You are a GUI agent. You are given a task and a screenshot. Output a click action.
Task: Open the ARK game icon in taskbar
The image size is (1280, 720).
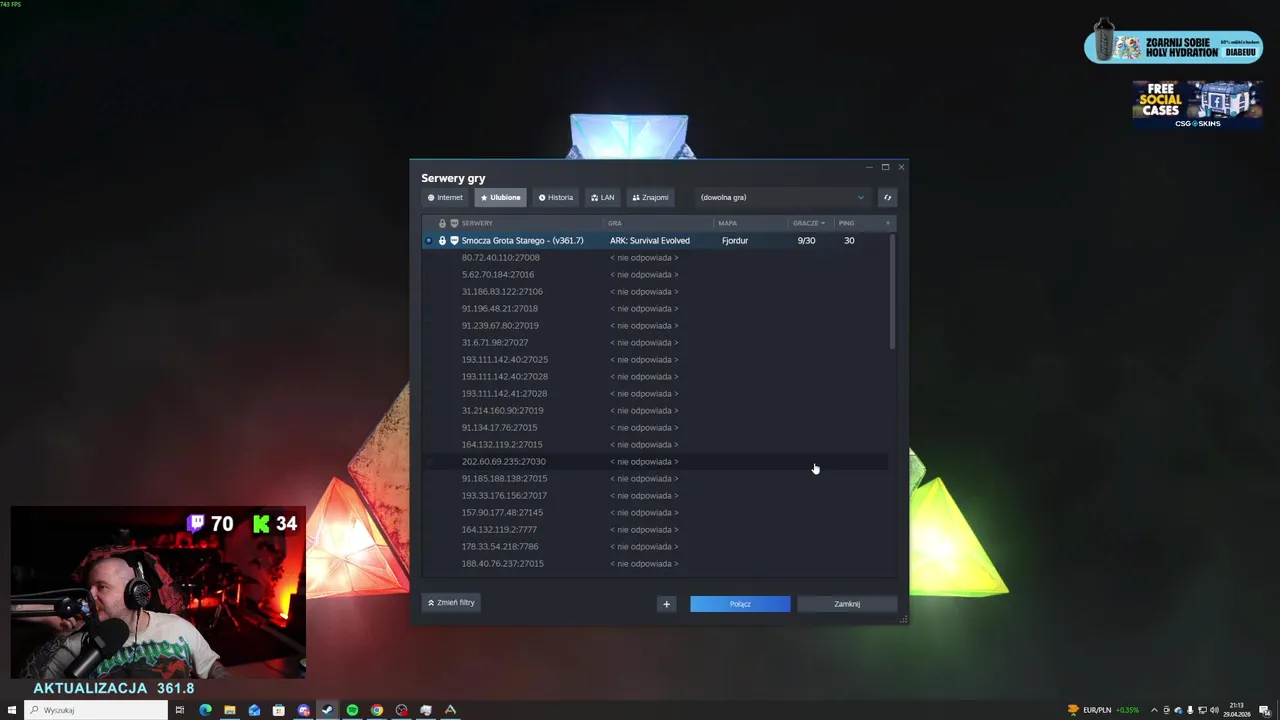pyautogui.click(x=450, y=710)
